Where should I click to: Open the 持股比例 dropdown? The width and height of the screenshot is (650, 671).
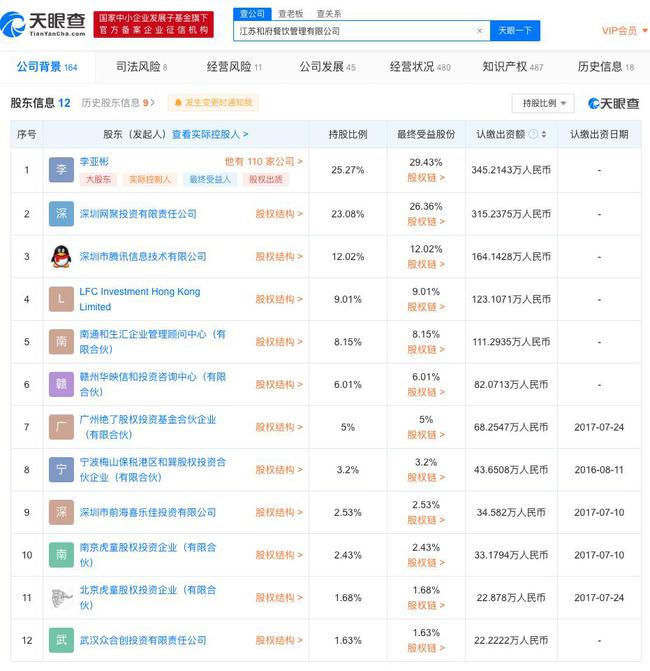pos(543,103)
